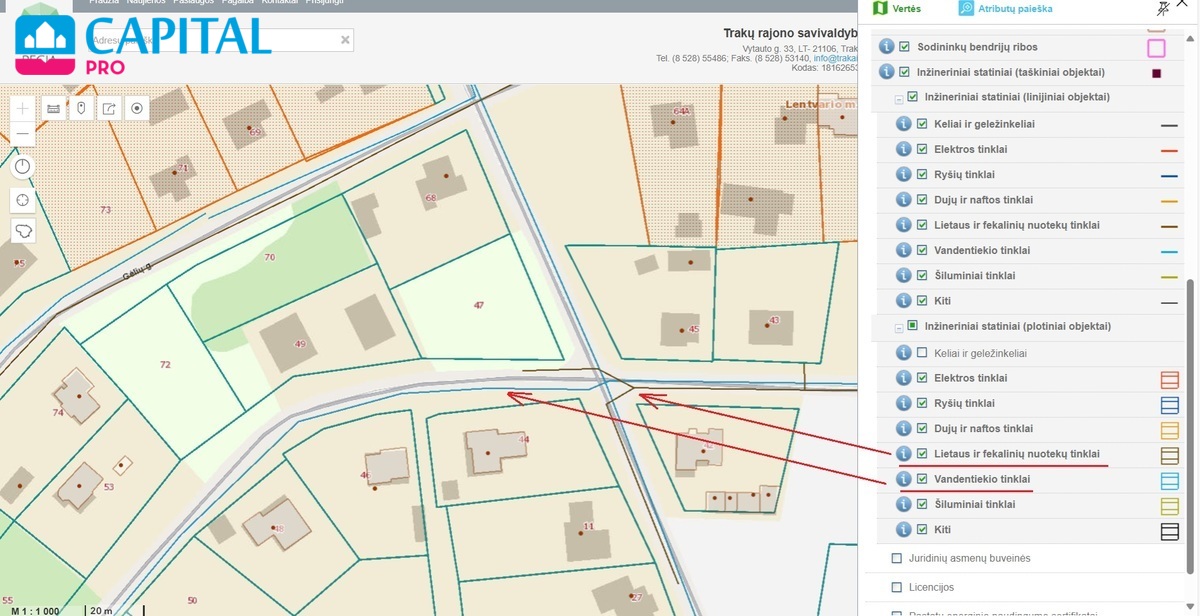Click the info@trakai email link

point(835,58)
